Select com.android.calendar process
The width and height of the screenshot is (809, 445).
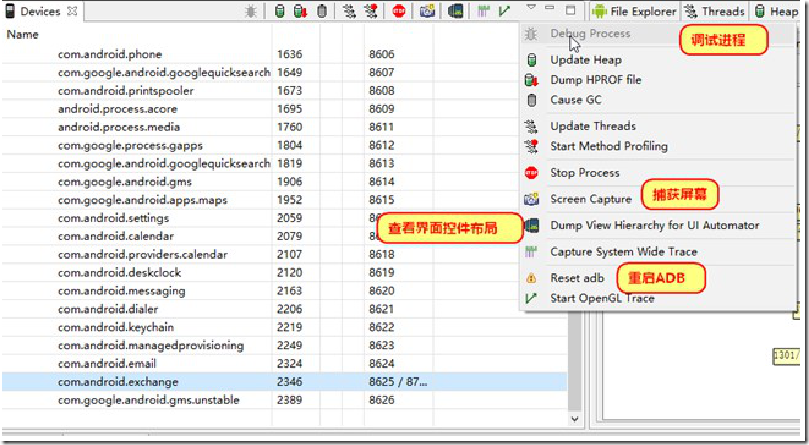[x=285, y=236]
